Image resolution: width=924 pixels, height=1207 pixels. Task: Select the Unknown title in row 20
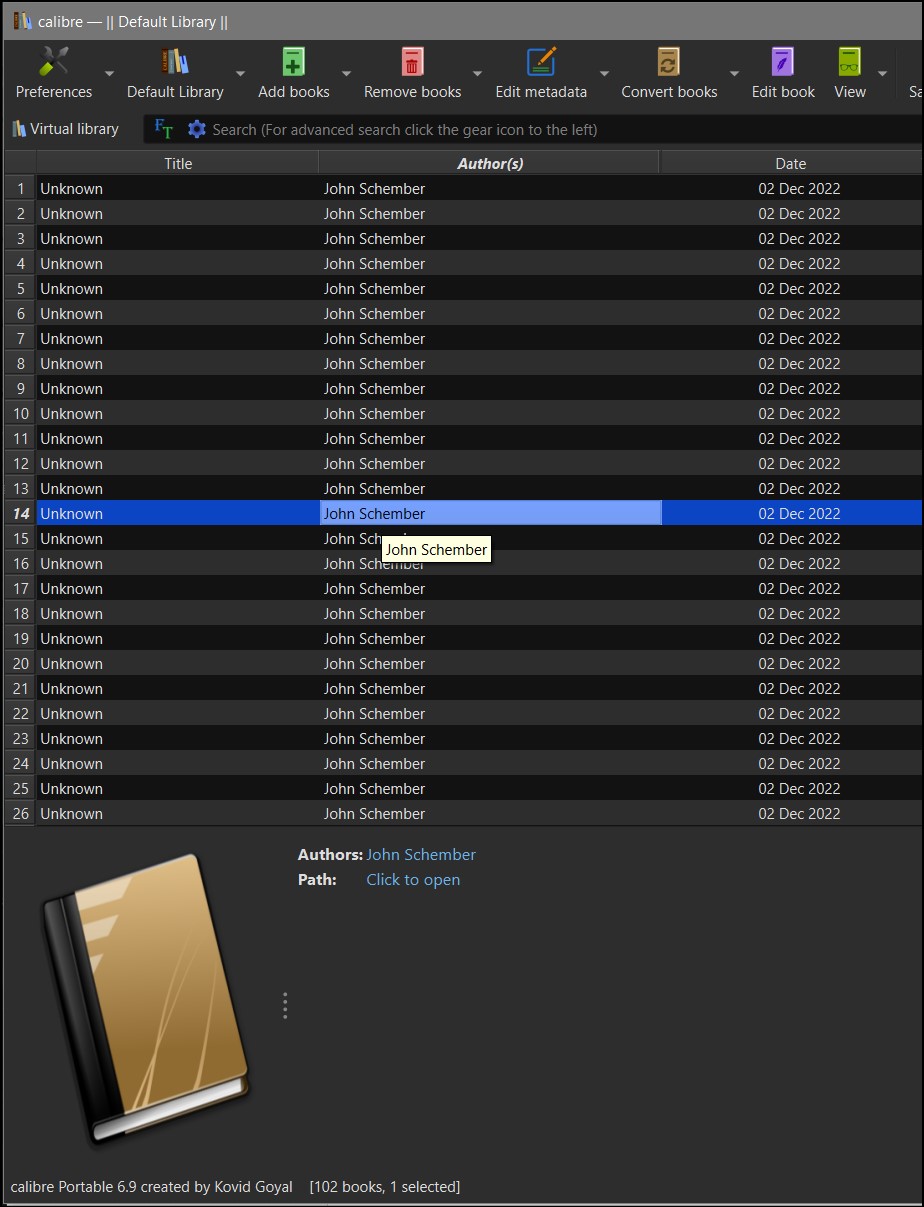coord(71,663)
